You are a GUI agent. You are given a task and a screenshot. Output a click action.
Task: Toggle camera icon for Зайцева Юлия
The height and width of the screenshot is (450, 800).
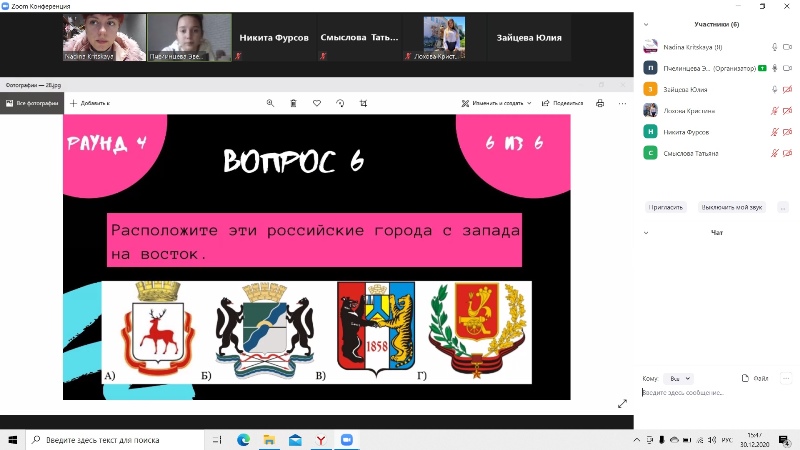(788, 89)
